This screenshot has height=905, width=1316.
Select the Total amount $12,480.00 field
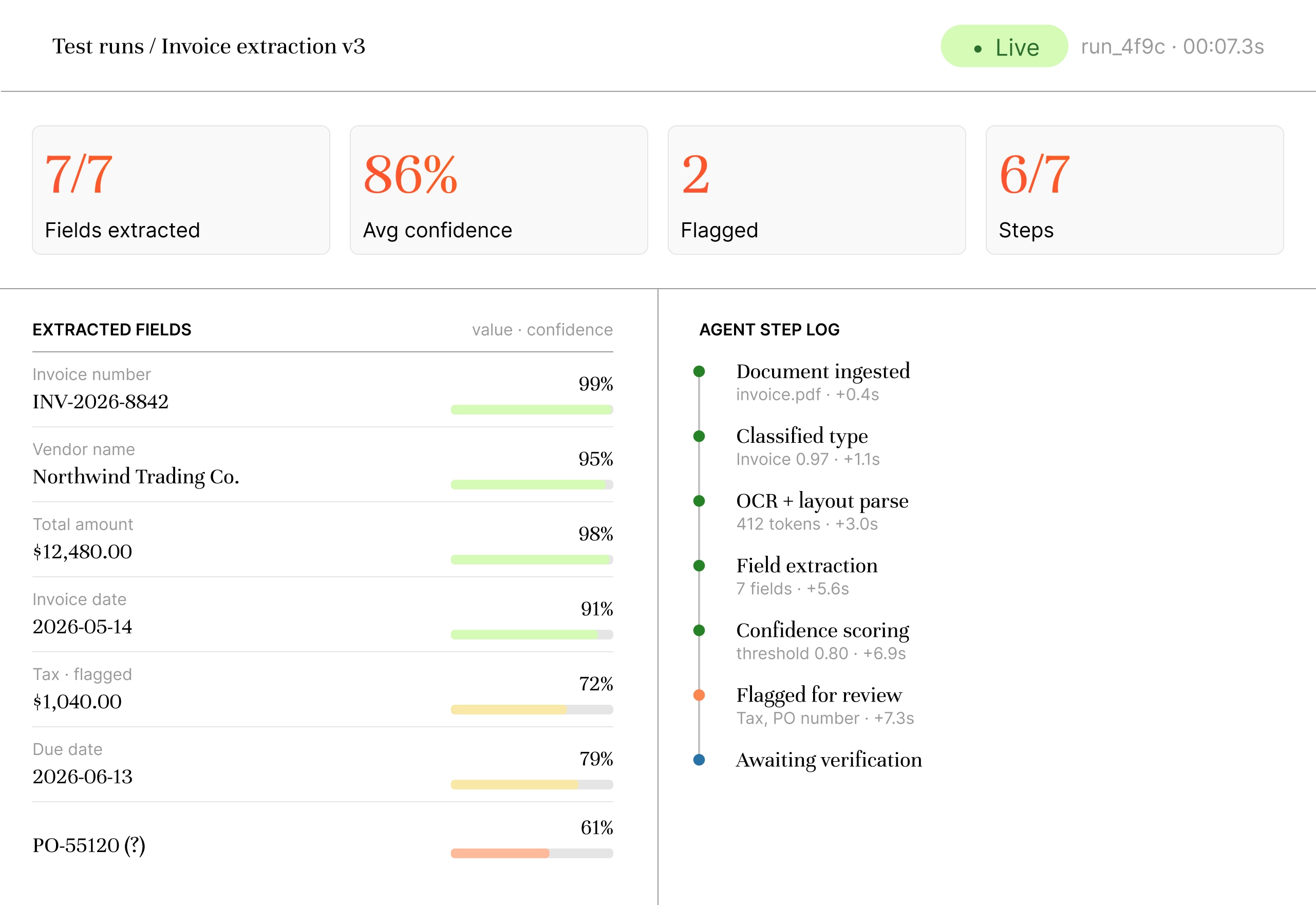tap(323, 539)
